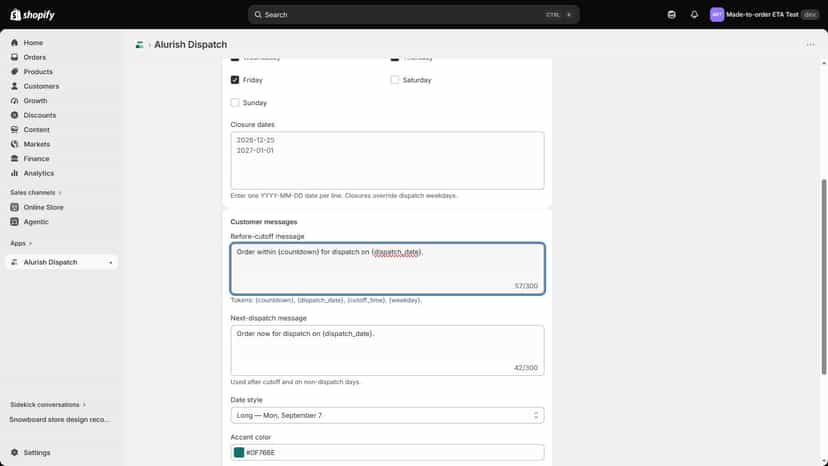This screenshot has width=828, height=466.
Task: Uncheck the Friday checkbox
Action: 235,80
